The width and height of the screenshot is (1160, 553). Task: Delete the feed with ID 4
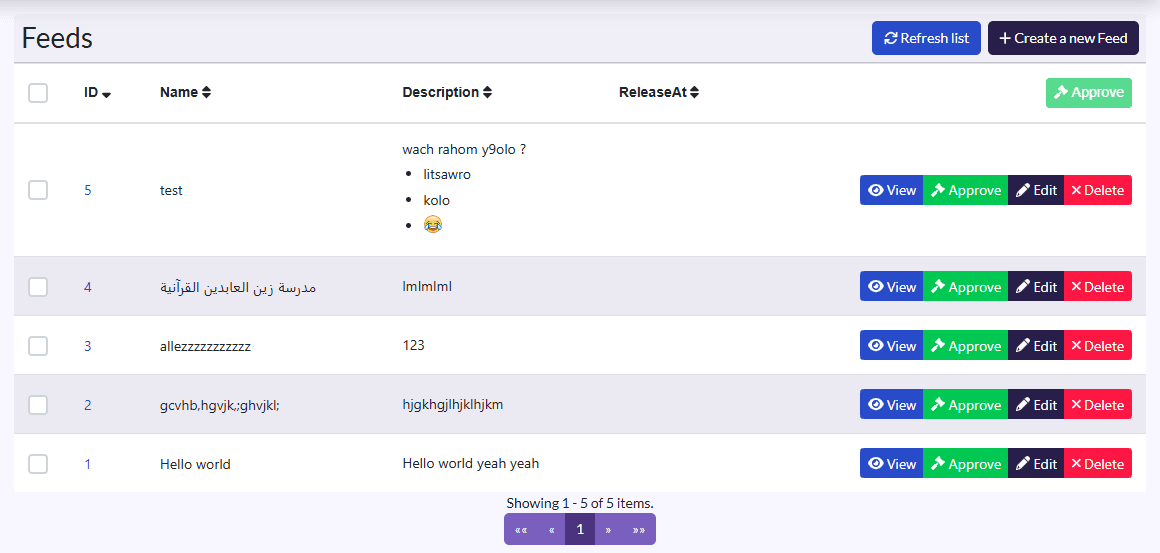click(1098, 286)
